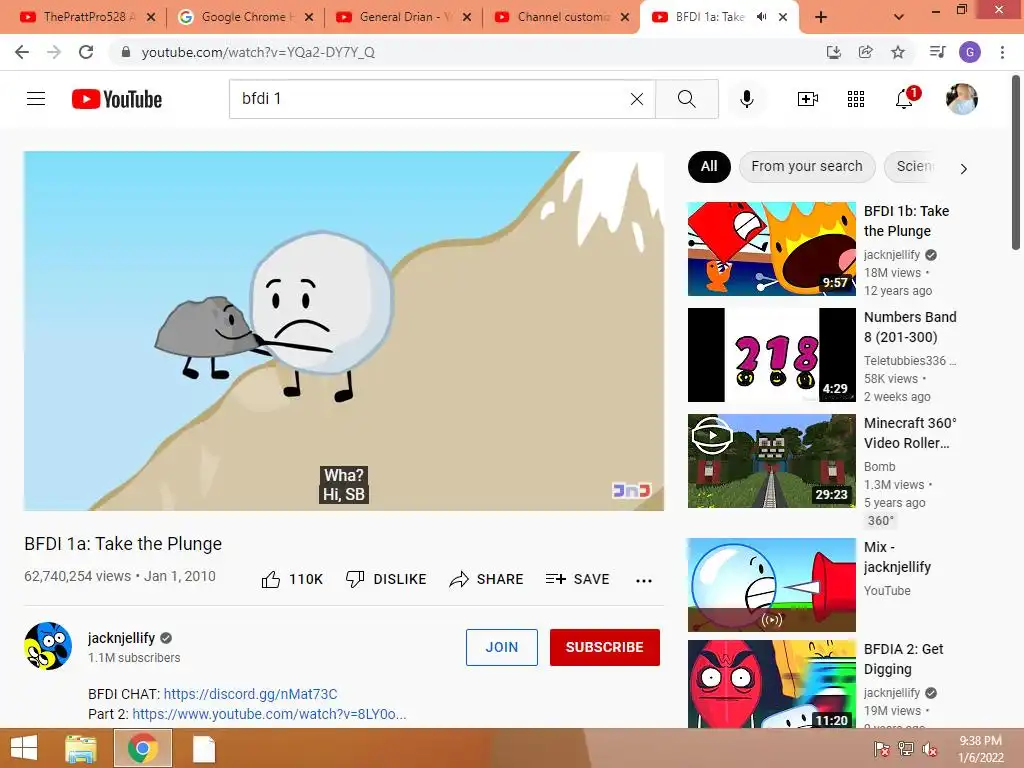The image size is (1024, 768).
Task: Open the Chrome profile G avatar
Action: [x=970, y=52]
